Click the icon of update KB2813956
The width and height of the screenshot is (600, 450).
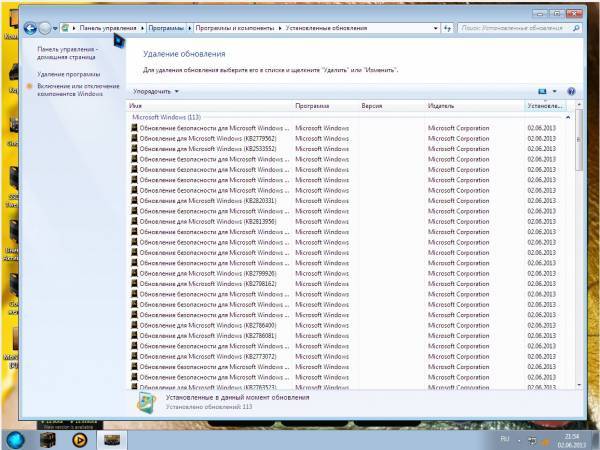tap(134, 221)
